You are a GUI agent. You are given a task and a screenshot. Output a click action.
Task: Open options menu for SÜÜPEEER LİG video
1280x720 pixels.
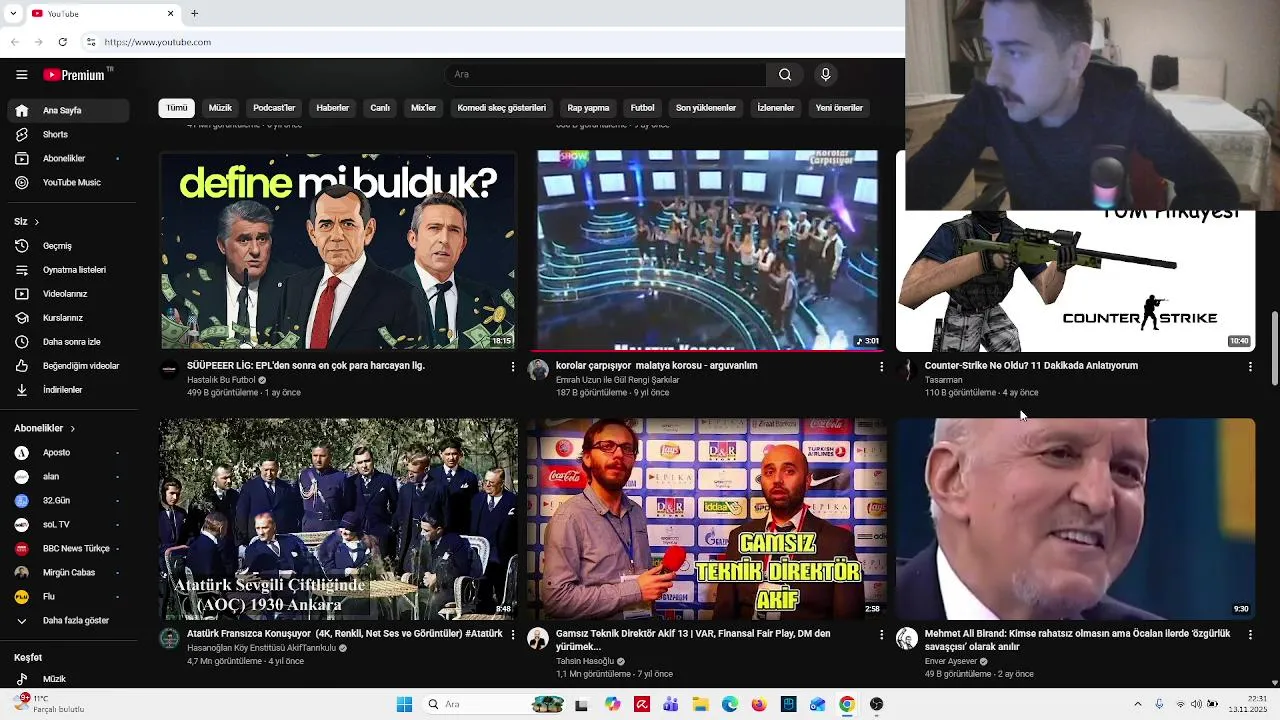pos(513,367)
